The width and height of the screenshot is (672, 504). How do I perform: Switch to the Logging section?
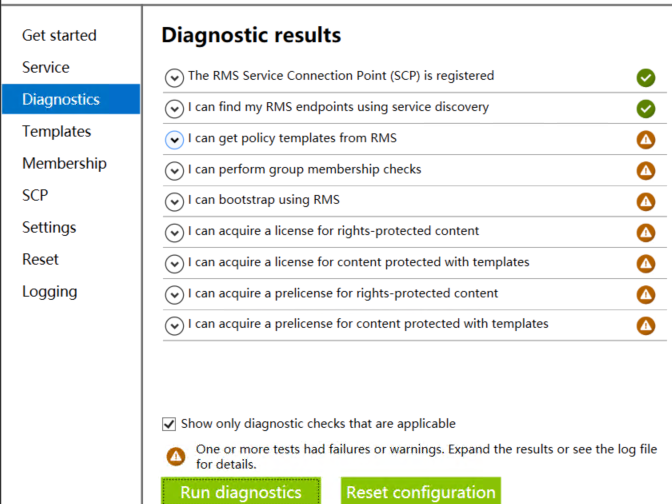point(50,291)
